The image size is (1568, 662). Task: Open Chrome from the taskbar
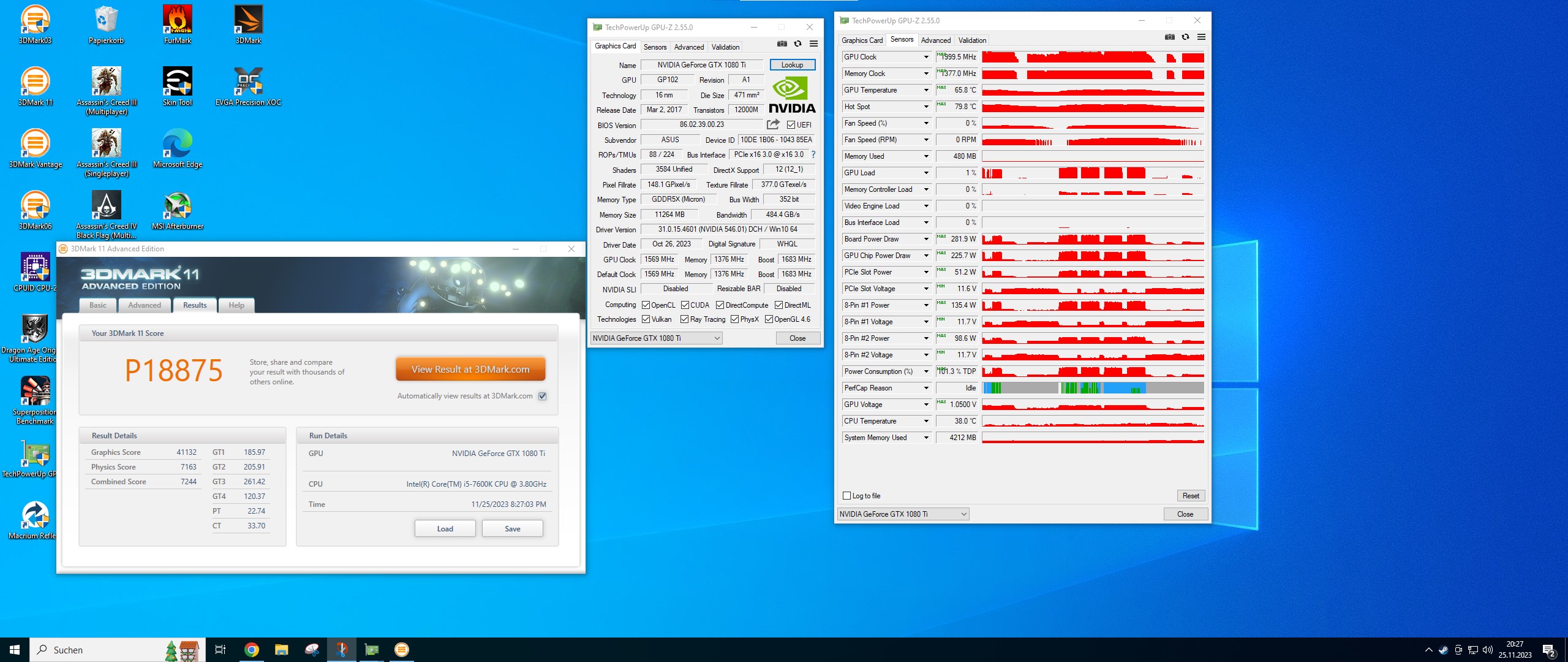251,650
